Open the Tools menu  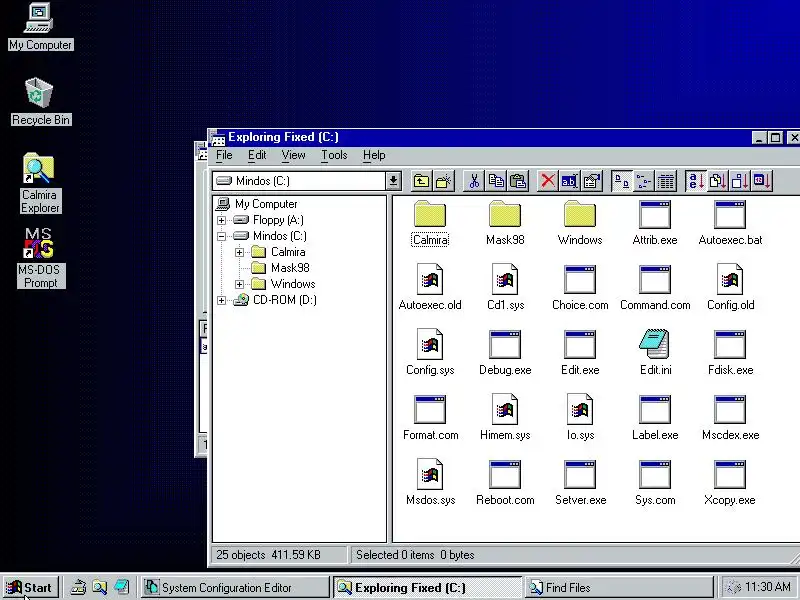click(334, 155)
